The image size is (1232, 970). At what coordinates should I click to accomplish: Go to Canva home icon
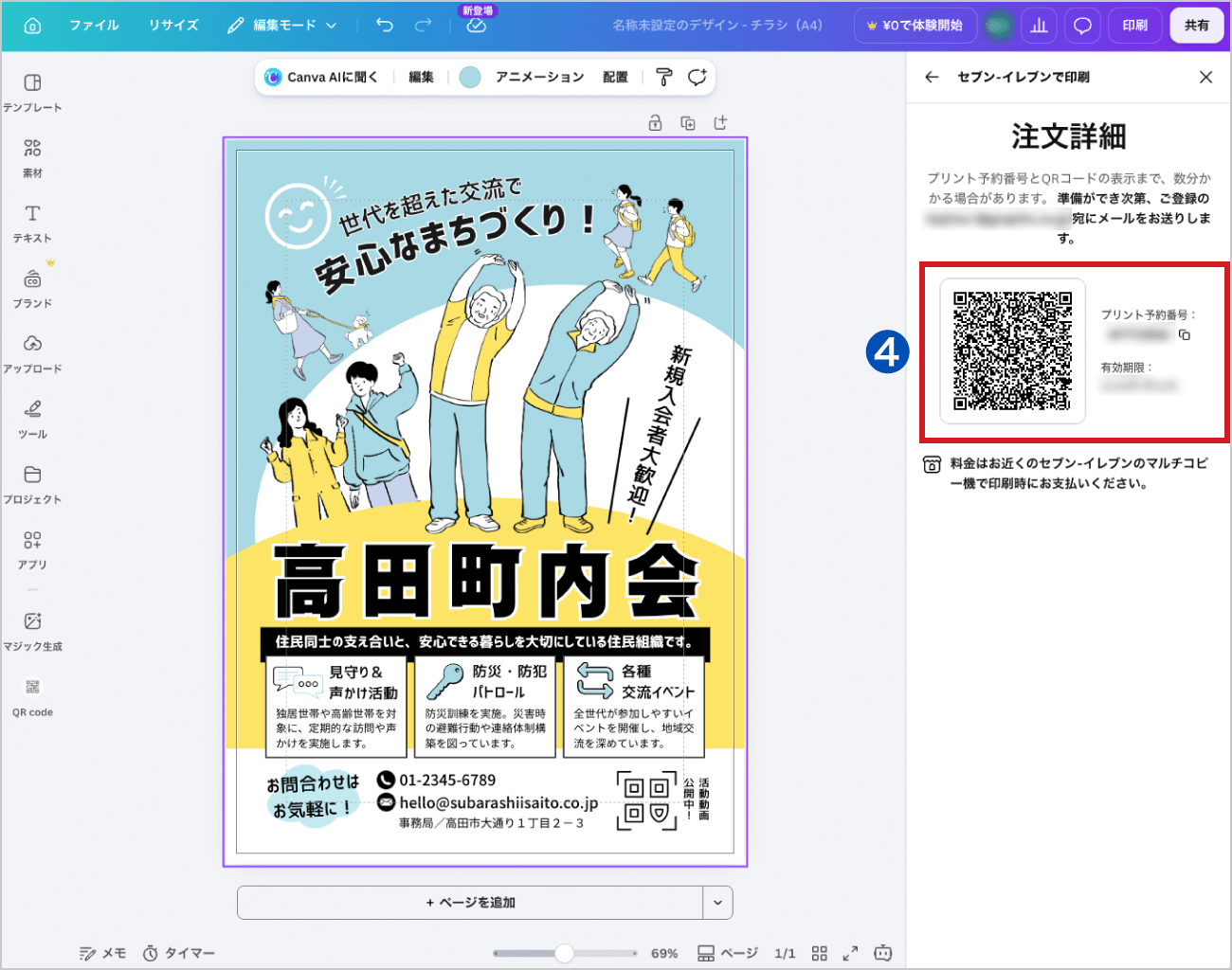tap(32, 26)
